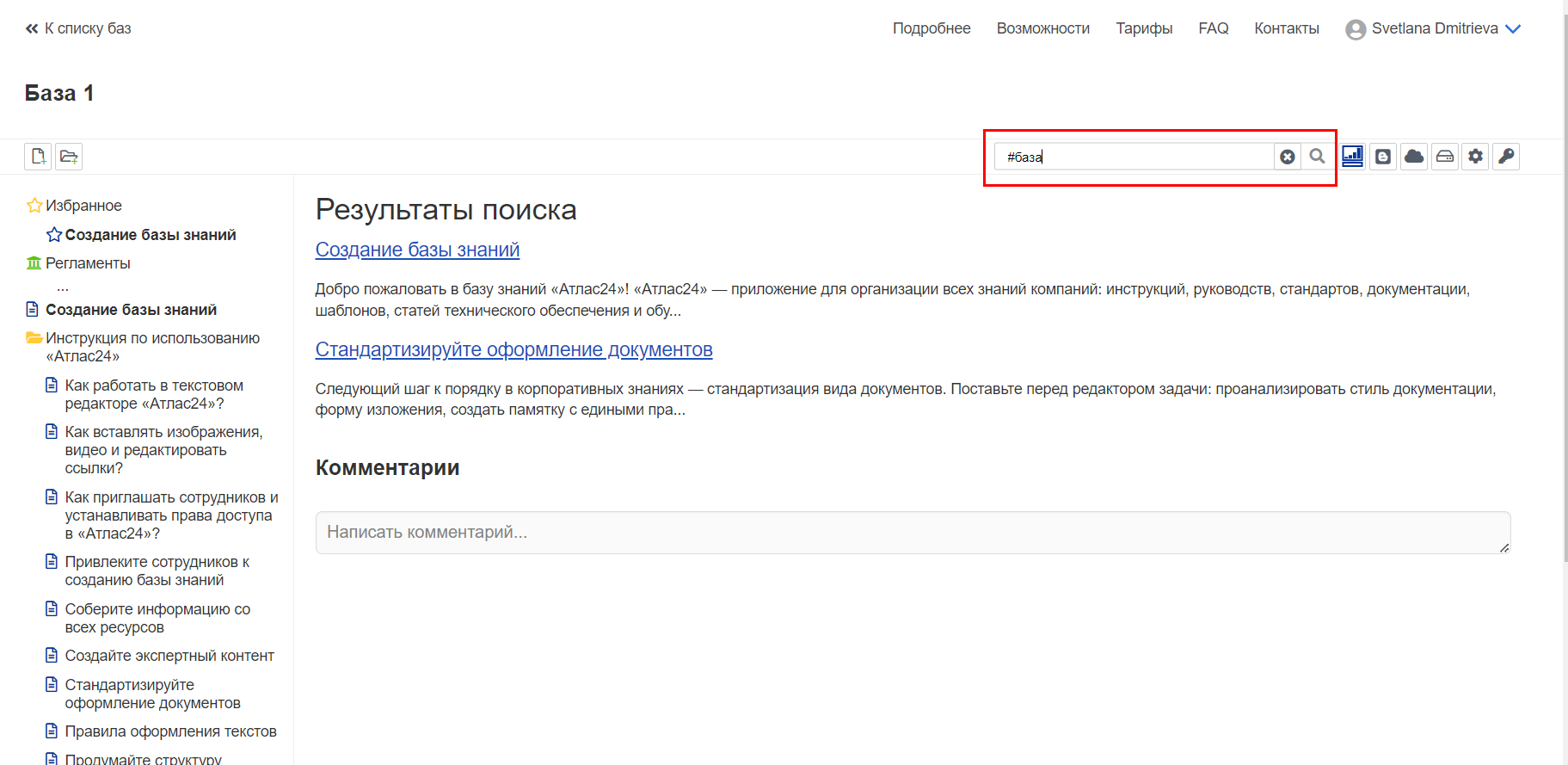Viewport: 1568px width, 765px height.
Task: Click Svetlana Dmitrieva account name
Action: coord(1435,28)
